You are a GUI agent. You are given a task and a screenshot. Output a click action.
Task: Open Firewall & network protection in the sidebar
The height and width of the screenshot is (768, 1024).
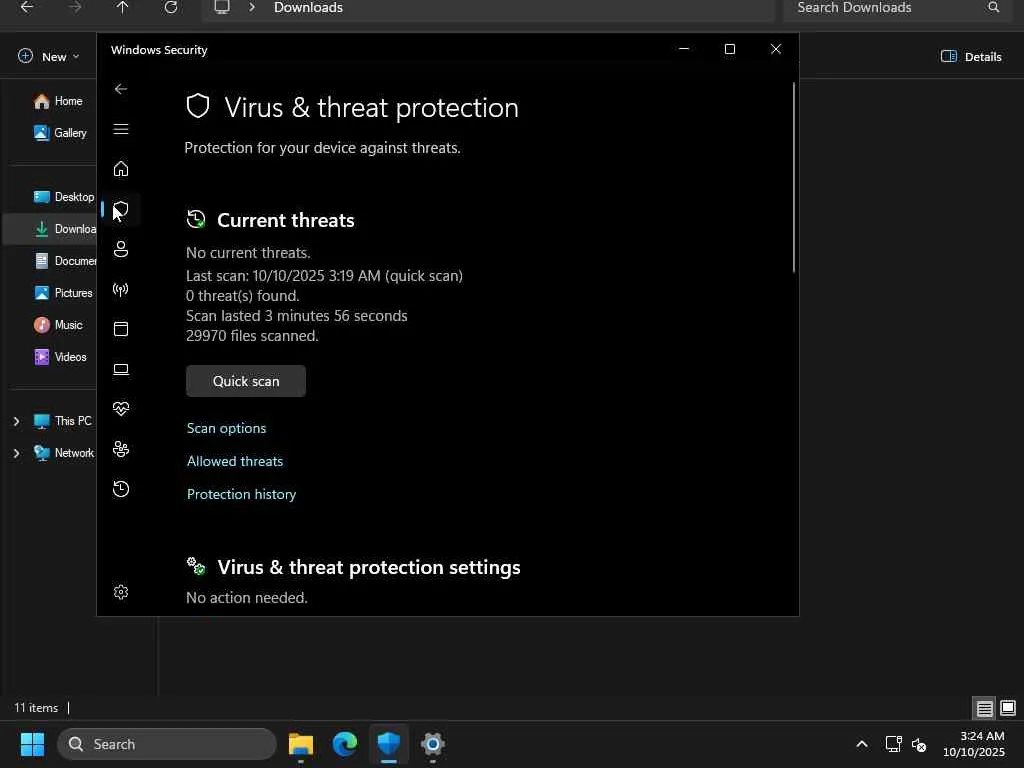point(121,289)
